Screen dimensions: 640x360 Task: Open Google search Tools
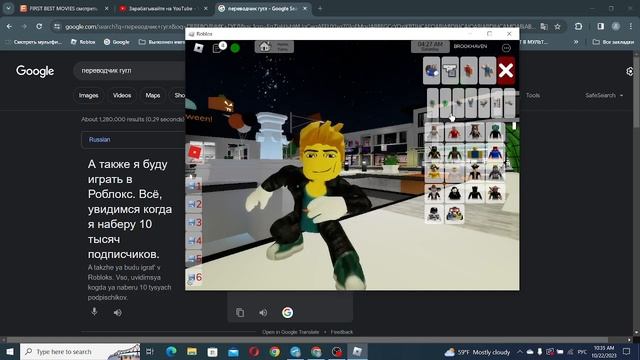click(533, 96)
